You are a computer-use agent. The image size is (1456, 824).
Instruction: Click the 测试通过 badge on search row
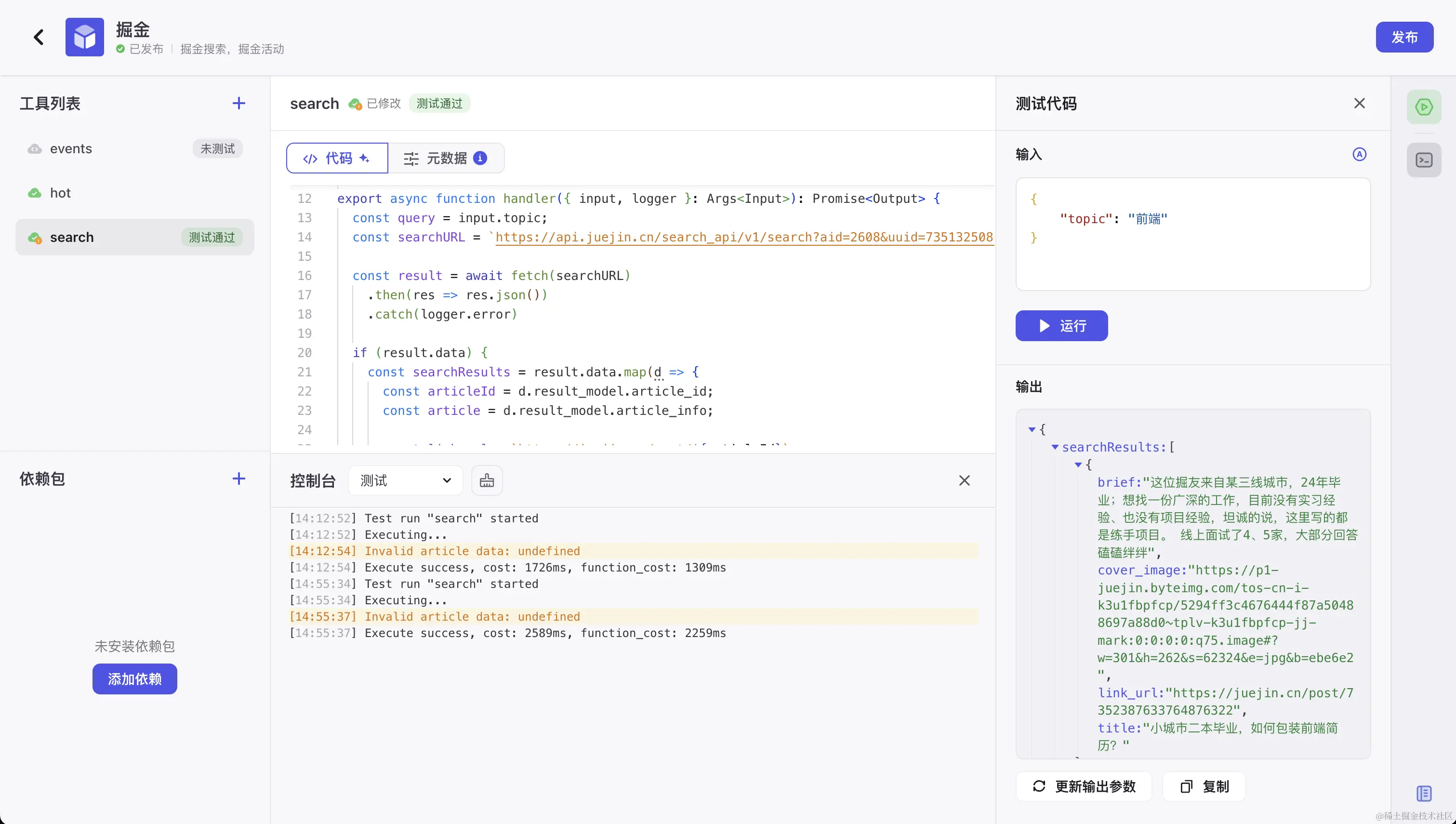tap(212, 237)
